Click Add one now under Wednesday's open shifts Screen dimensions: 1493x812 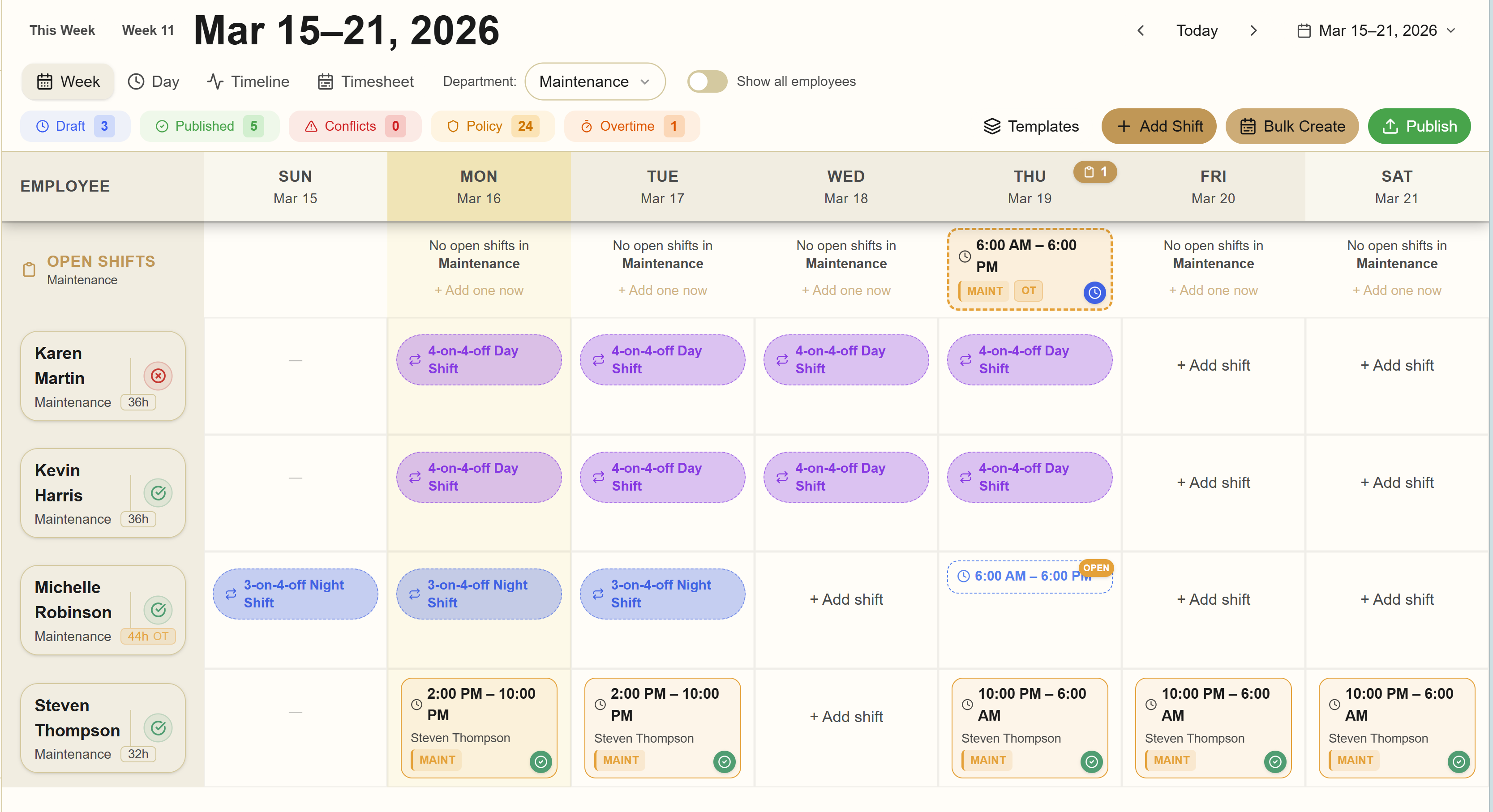pyautogui.click(x=845, y=290)
